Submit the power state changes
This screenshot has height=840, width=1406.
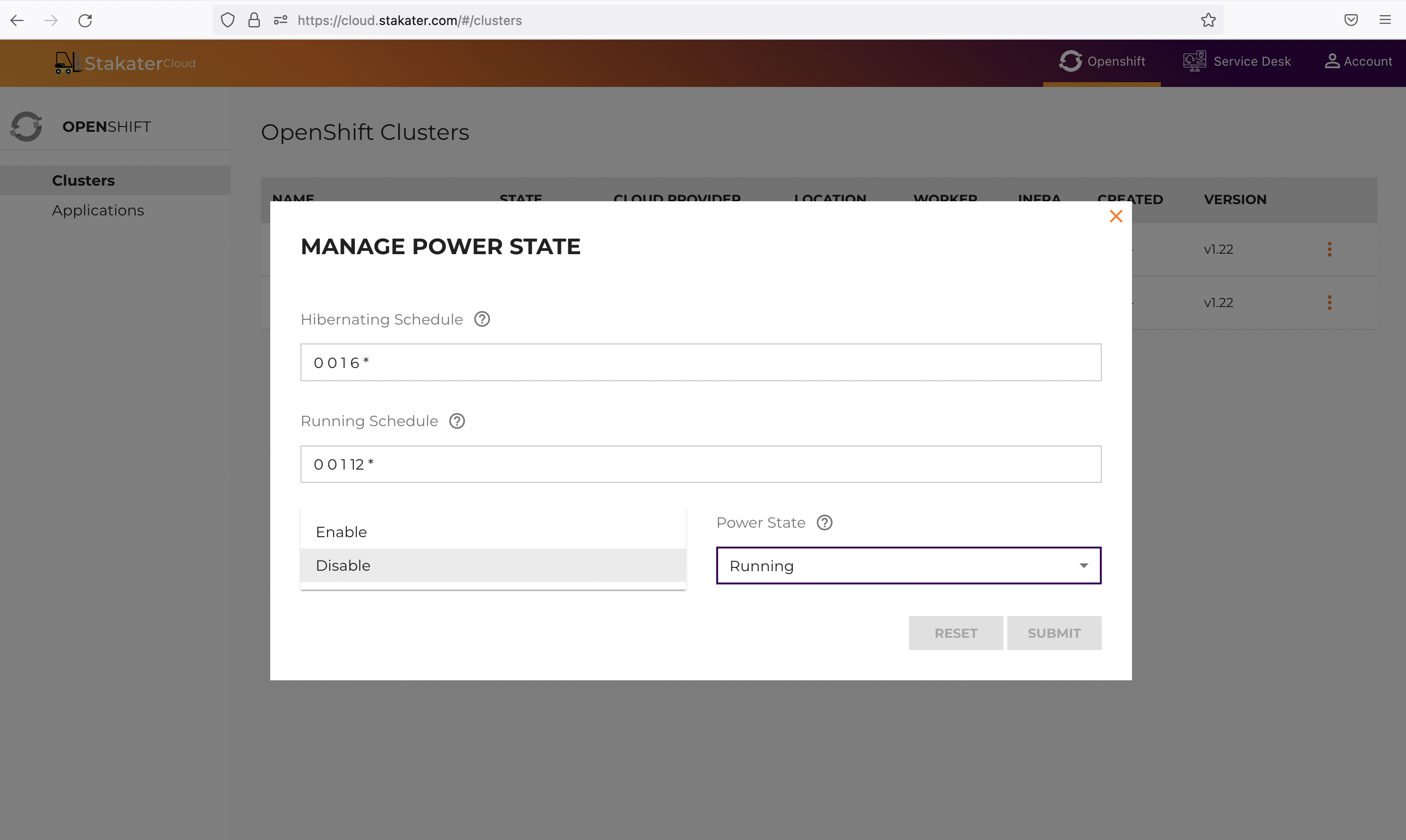click(x=1054, y=633)
